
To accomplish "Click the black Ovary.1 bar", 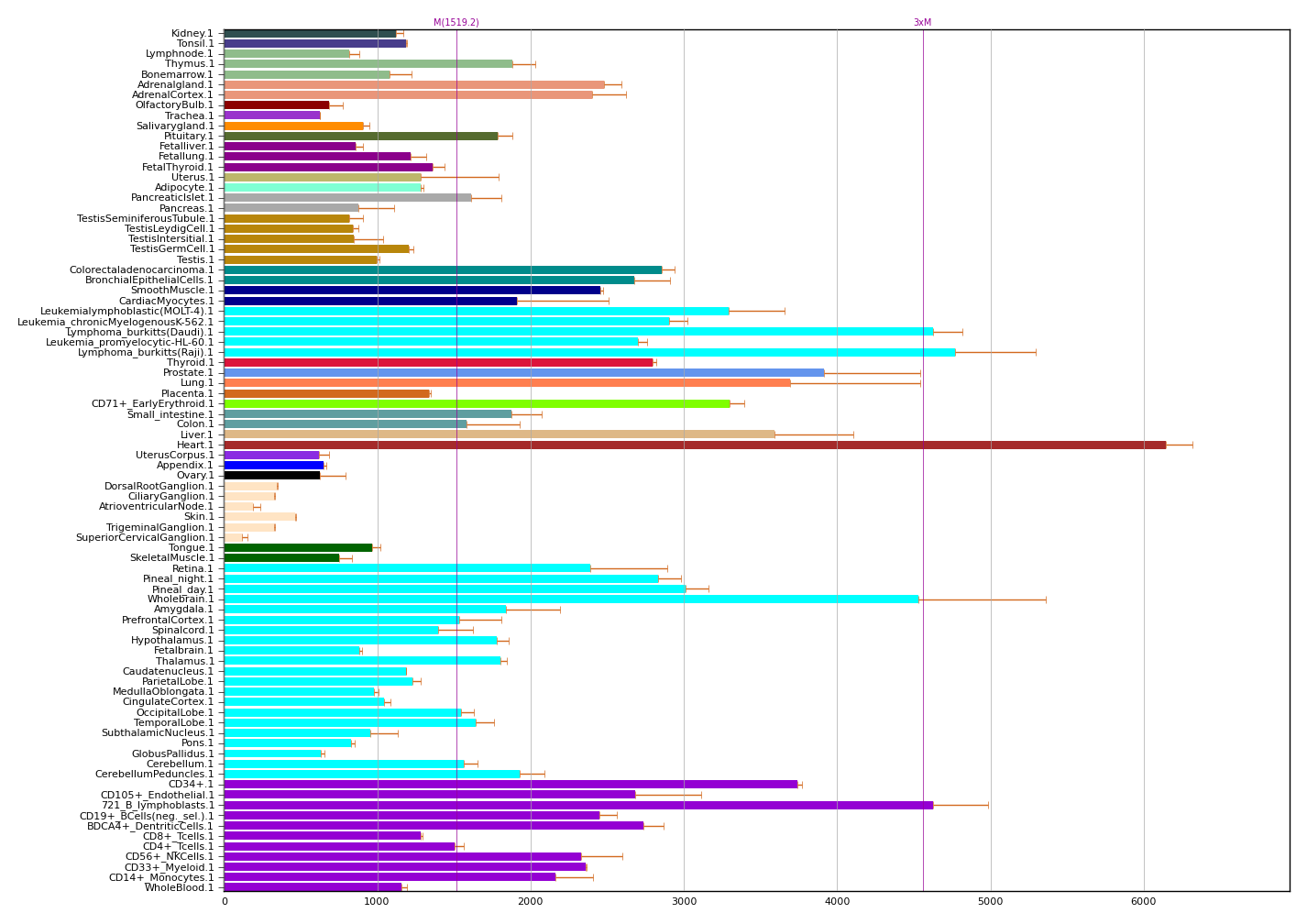I will tap(272, 475).
